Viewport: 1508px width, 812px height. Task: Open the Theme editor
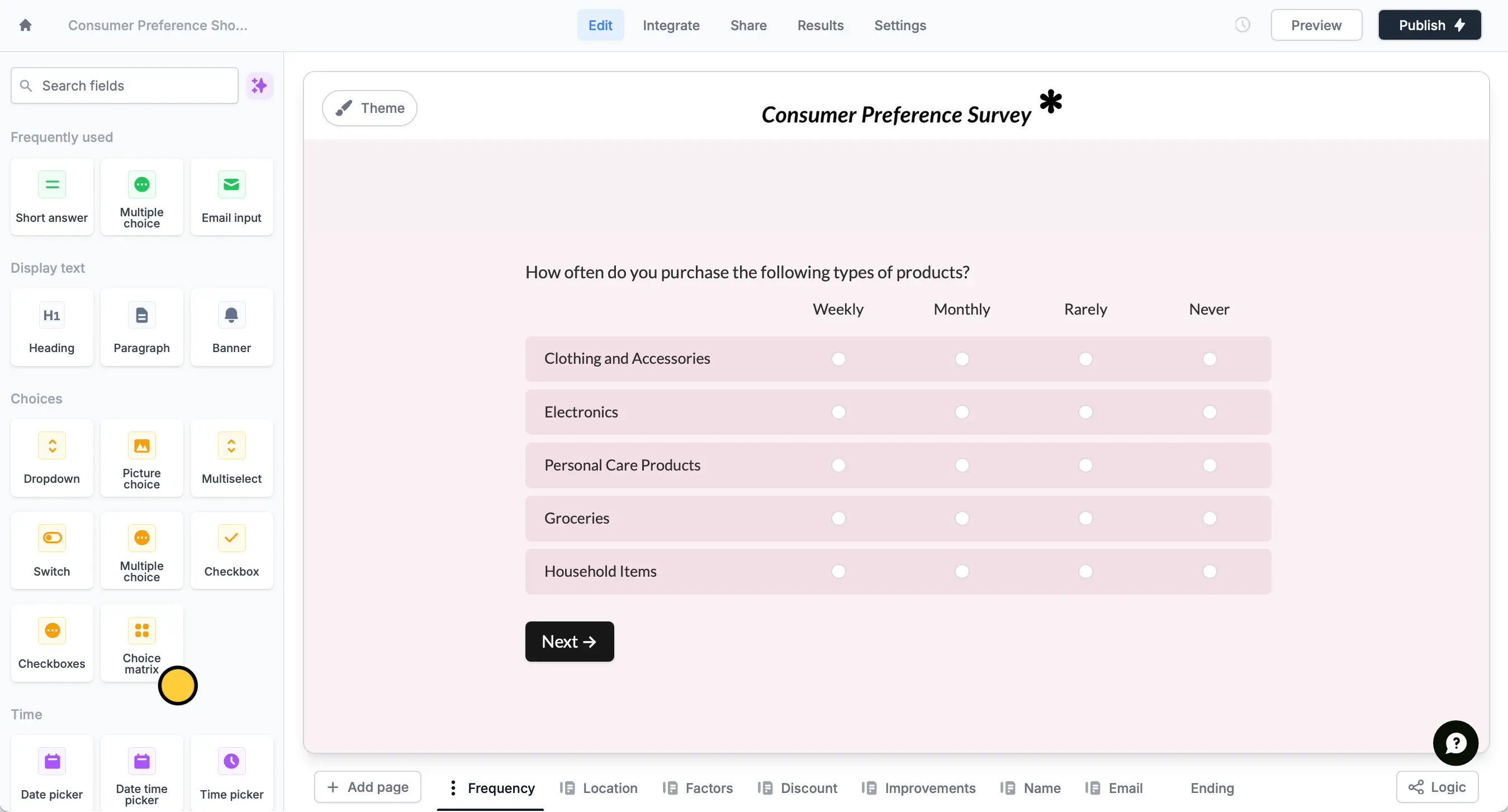click(369, 108)
